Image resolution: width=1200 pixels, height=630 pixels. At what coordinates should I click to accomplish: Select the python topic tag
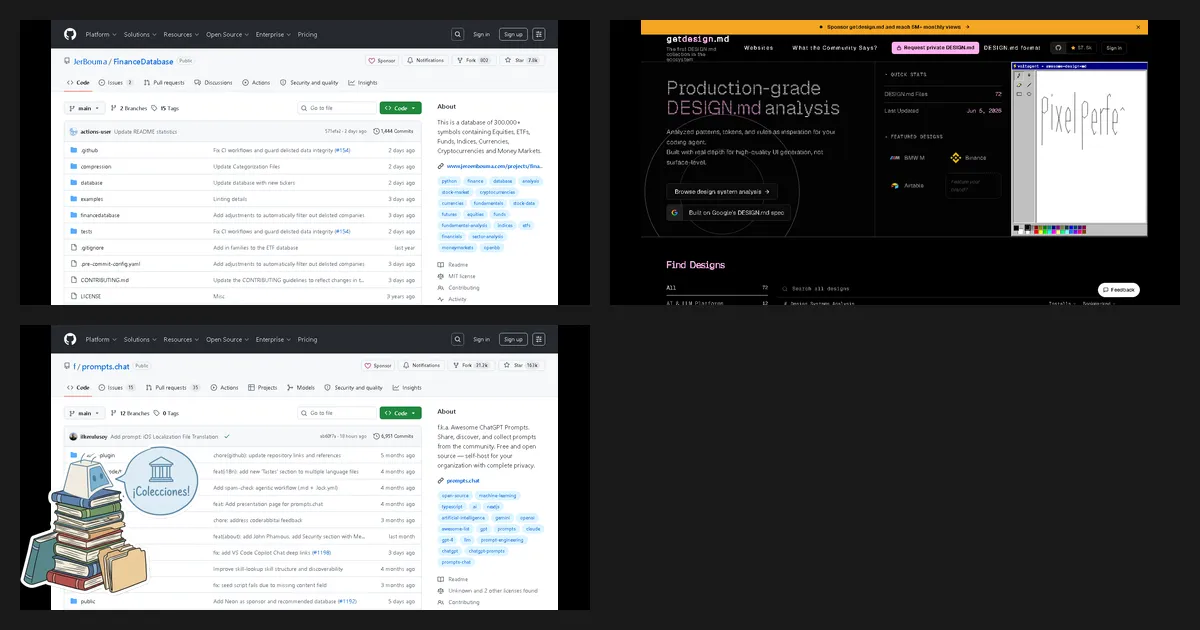point(449,181)
